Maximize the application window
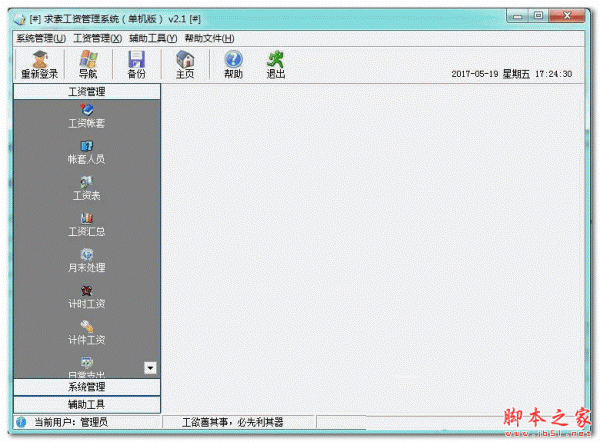Image resolution: width=600 pixels, height=442 pixels. [538, 16]
